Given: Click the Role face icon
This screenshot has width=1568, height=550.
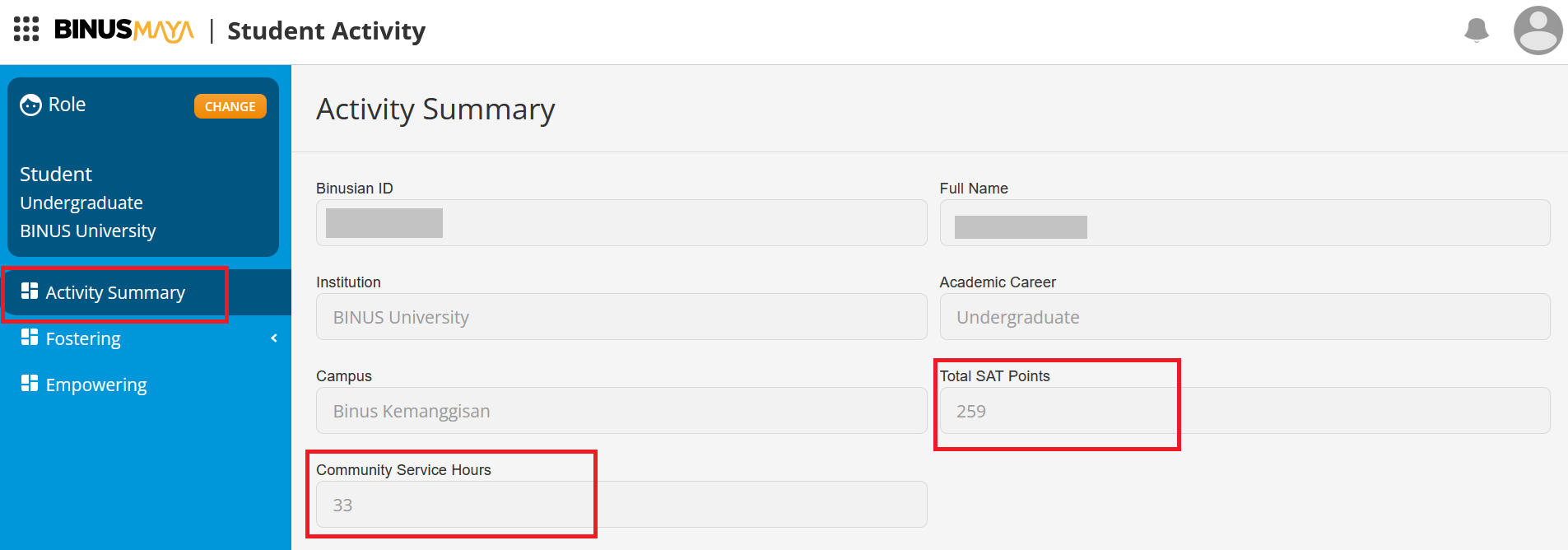Looking at the screenshot, I should tap(30, 105).
